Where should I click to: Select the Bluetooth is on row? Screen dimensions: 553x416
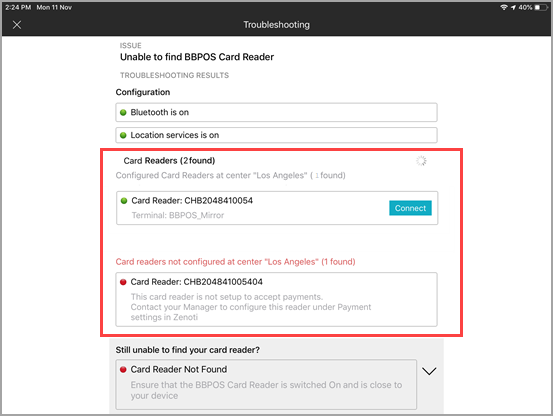(x=276, y=112)
